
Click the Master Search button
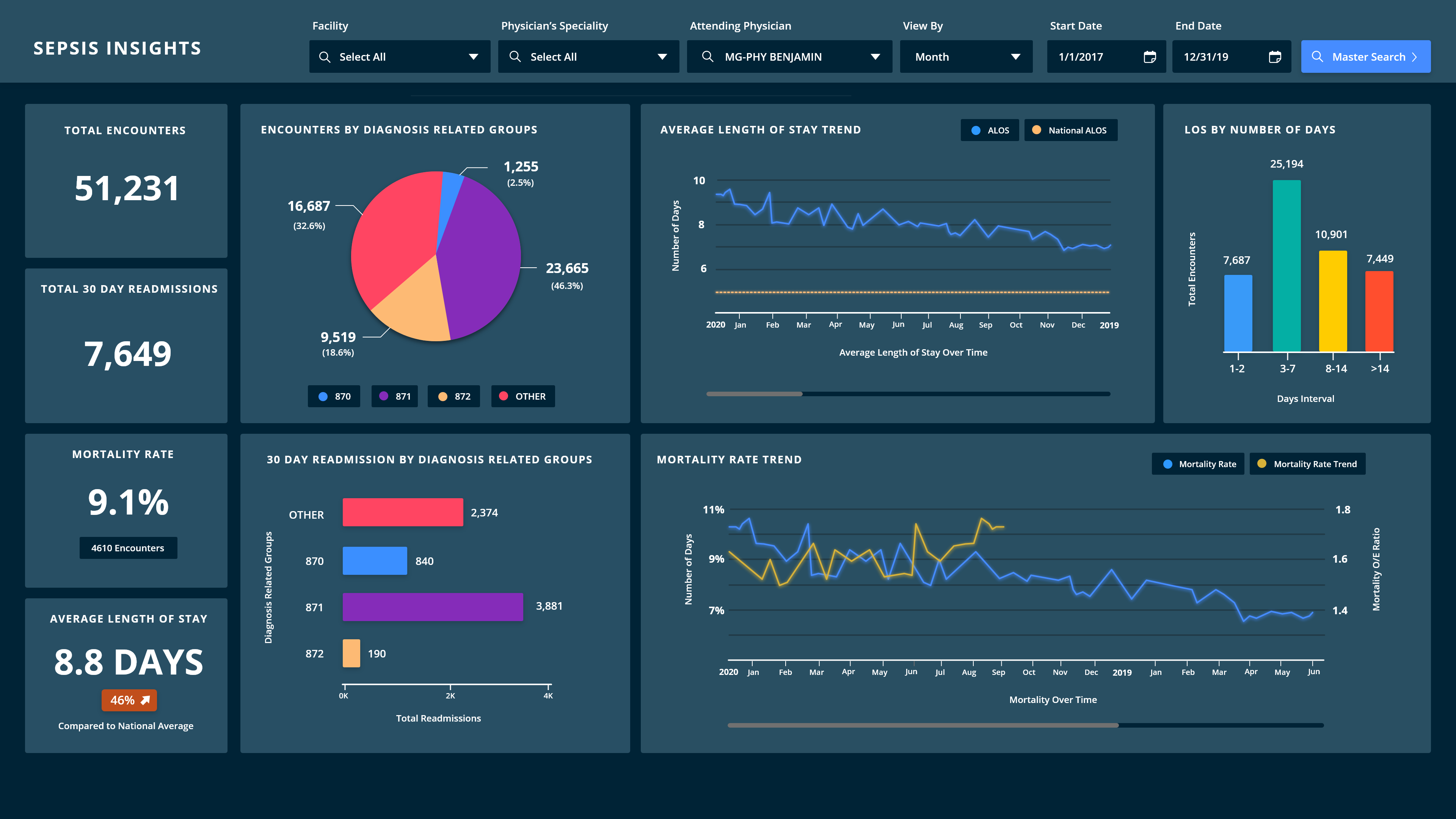pyautogui.click(x=1365, y=56)
